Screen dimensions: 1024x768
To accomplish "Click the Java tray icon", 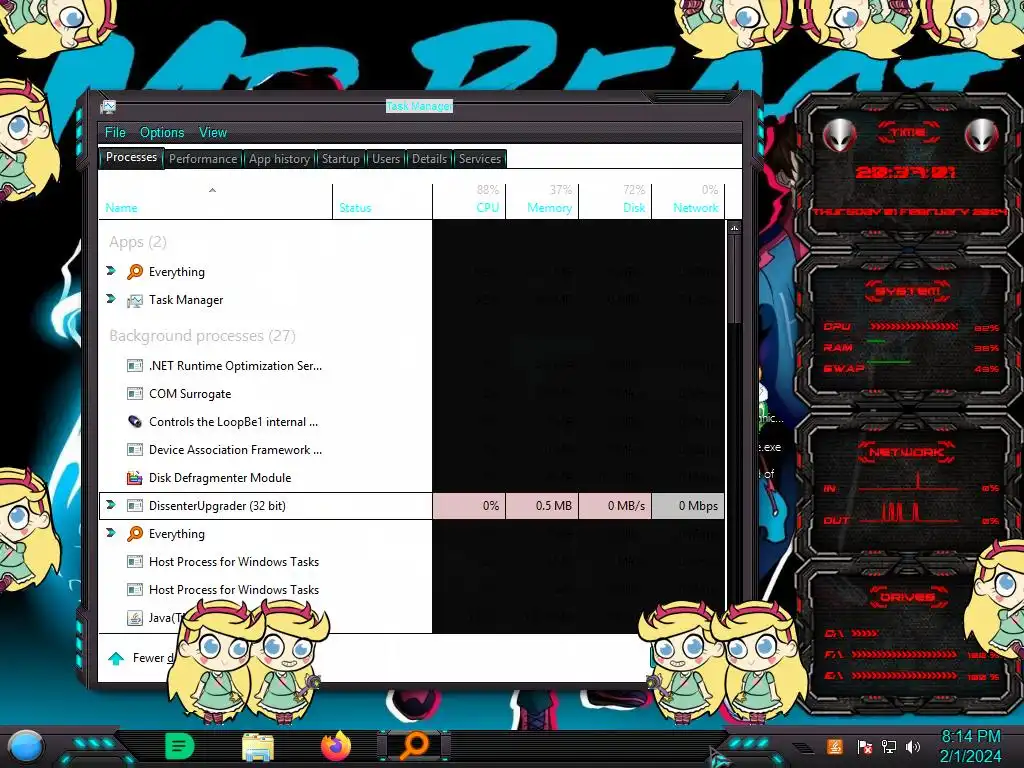I will point(835,746).
